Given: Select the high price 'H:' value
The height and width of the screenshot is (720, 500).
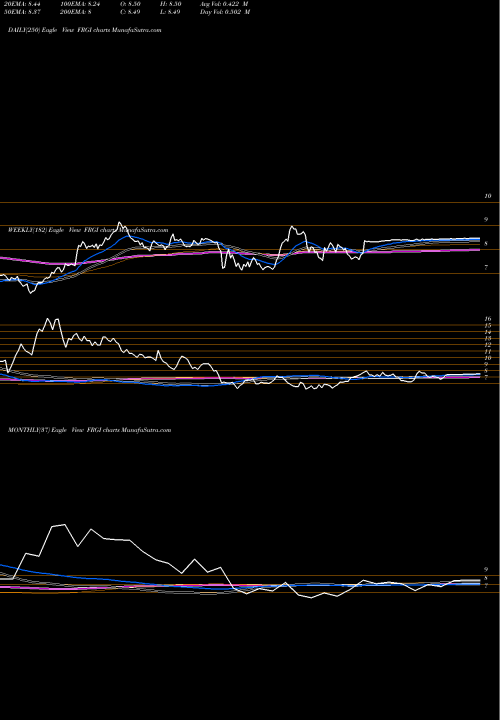Looking at the screenshot, I should (170, 3).
